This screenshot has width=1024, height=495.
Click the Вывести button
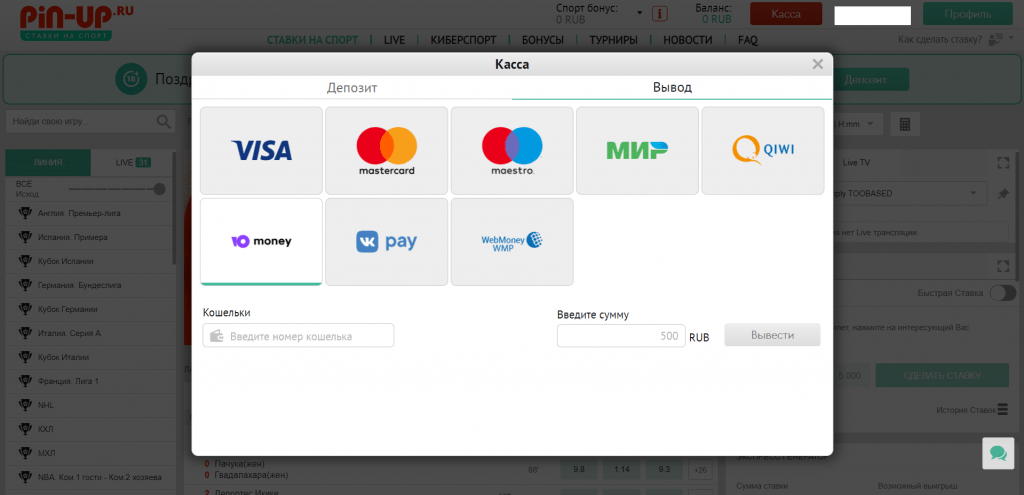point(773,335)
